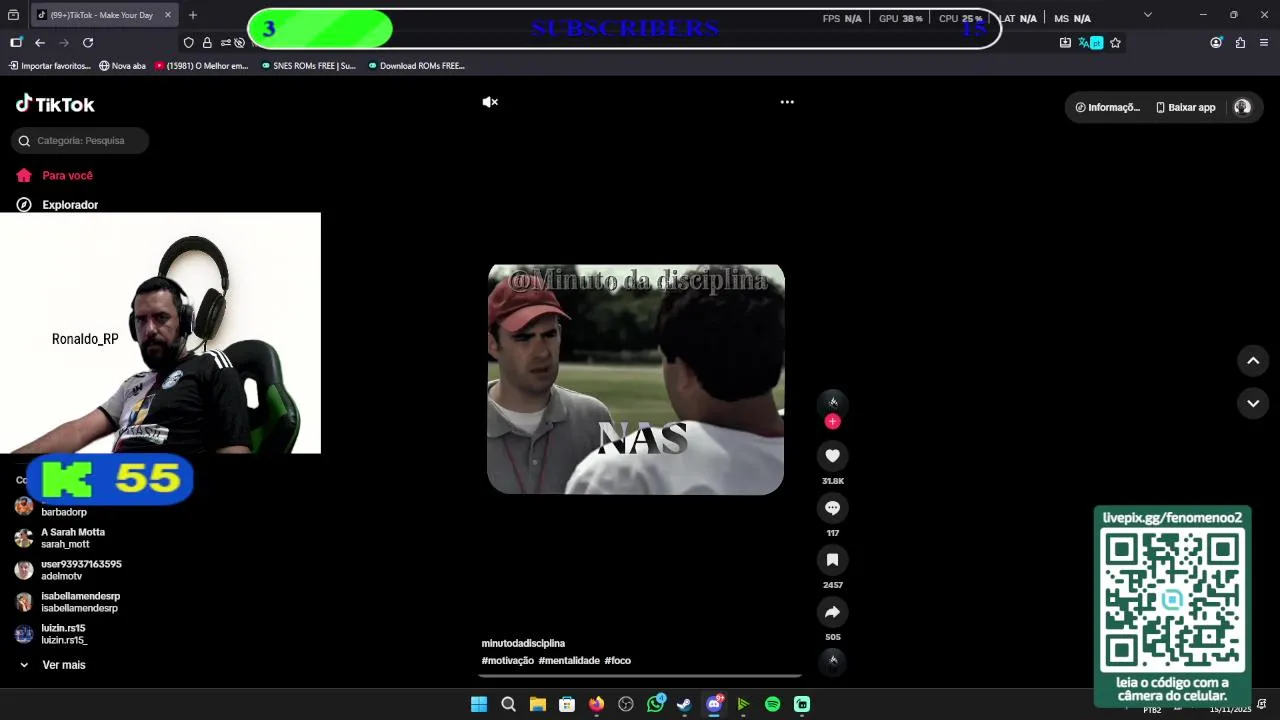Viewport: 1280px width, 720px height.
Task: Open browser hamburger menu
Action: point(1264,43)
